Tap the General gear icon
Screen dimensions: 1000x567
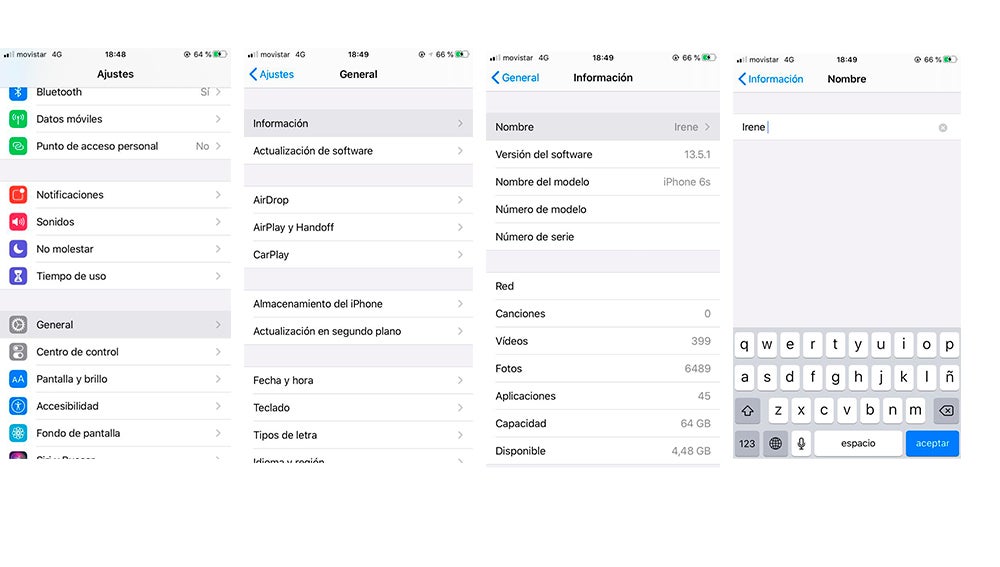click(x=18, y=325)
